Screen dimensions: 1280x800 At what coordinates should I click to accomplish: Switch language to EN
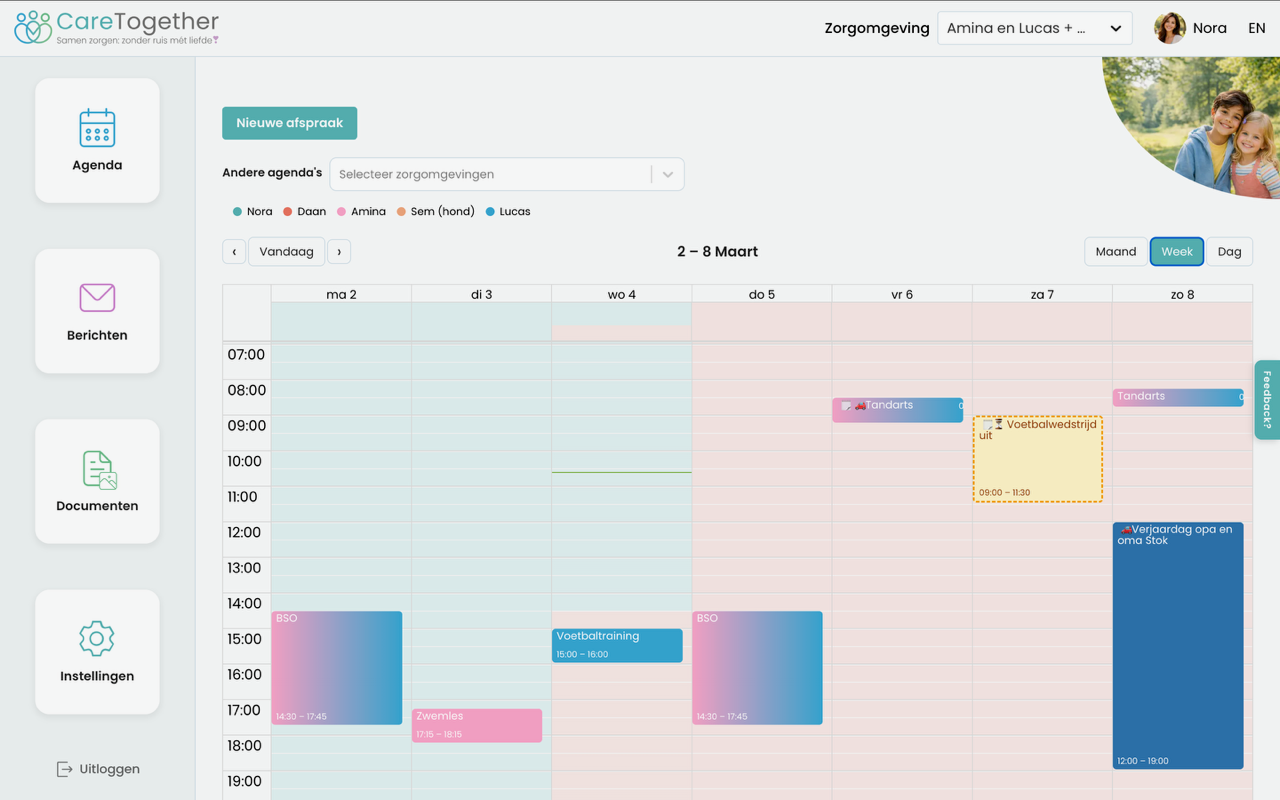1257,28
